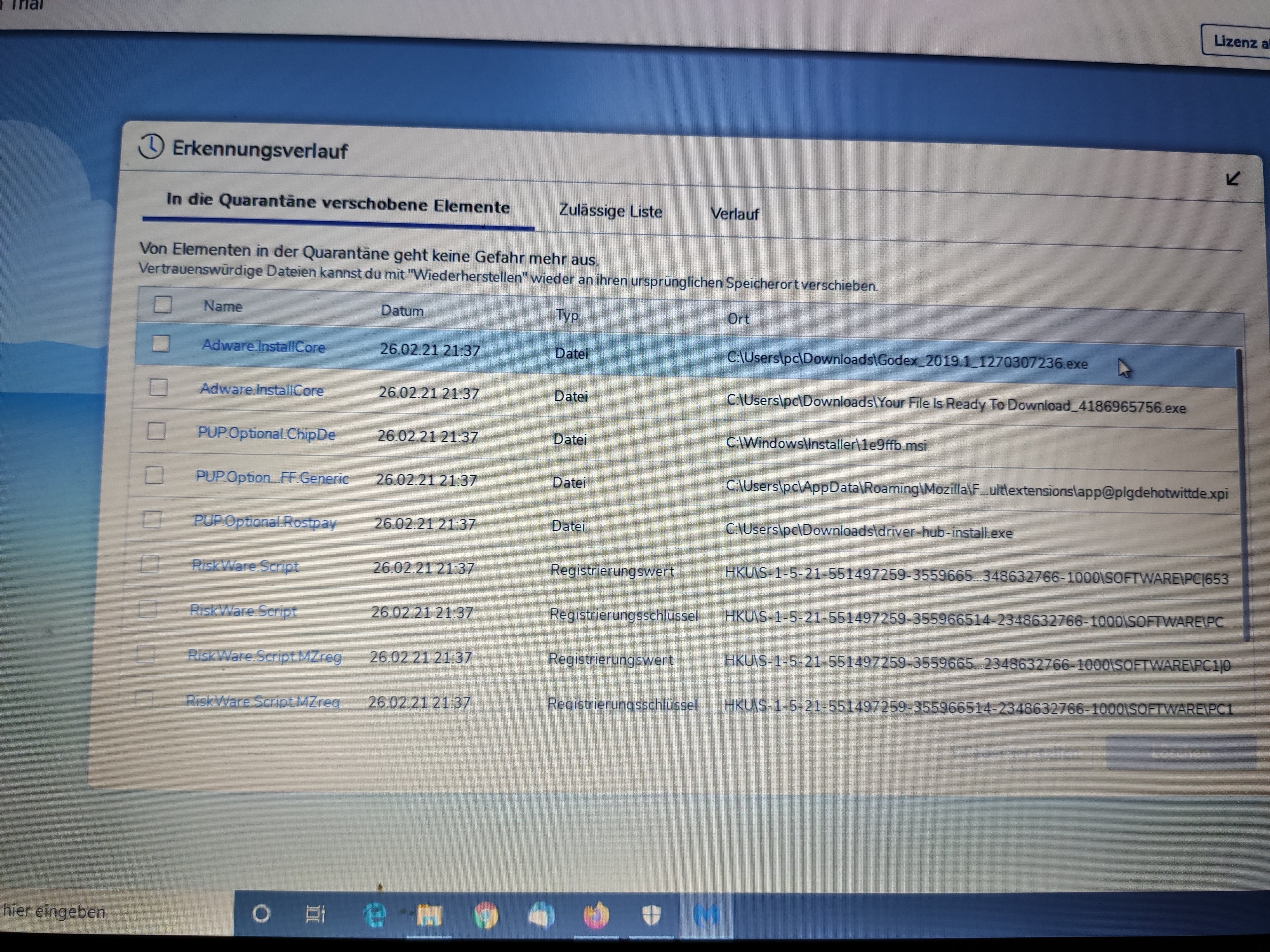The height and width of the screenshot is (952, 1270).
Task: Collapse the Erkennungsverlauf panel with arrow icon
Action: tap(1233, 179)
